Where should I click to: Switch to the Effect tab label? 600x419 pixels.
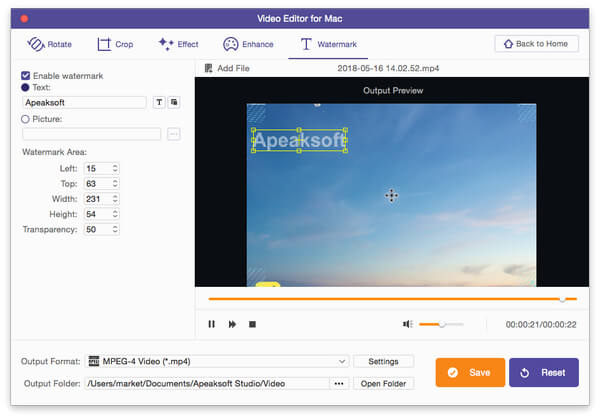pos(188,44)
